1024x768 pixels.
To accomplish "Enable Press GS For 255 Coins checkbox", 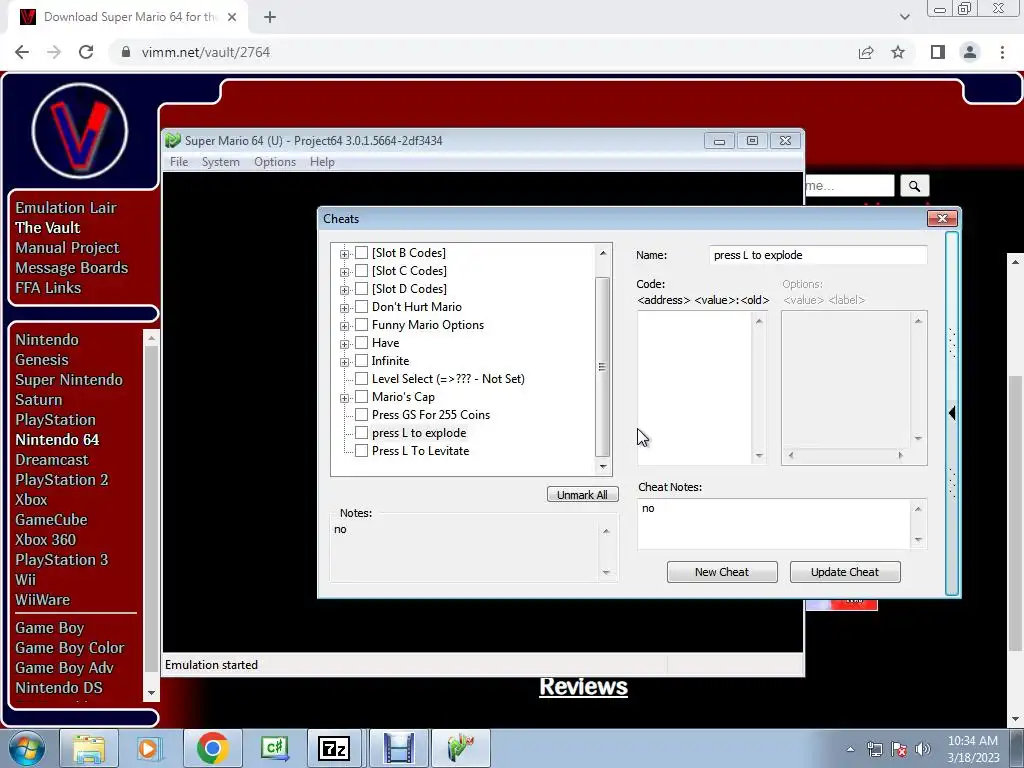I will [x=361, y=415].
